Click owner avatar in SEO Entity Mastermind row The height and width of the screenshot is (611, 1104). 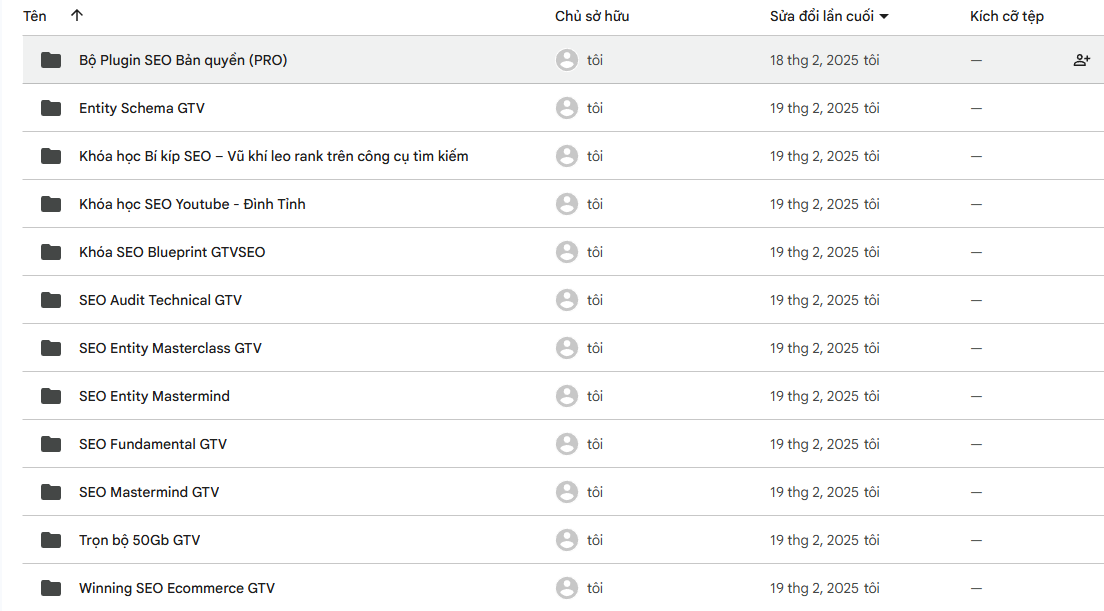click(x=567, y=396)
